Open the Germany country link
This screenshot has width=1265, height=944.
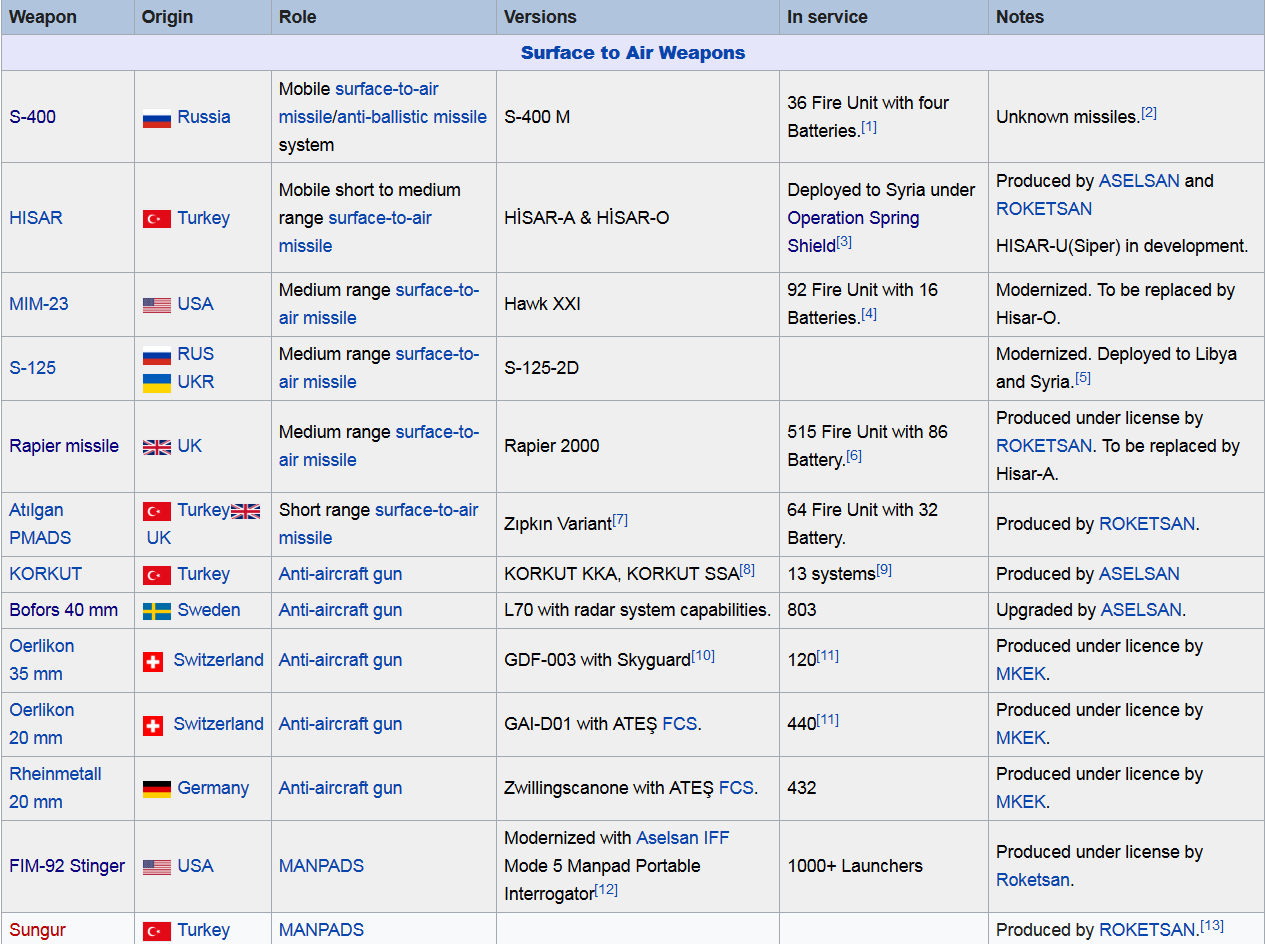click(x=213, y=788)
